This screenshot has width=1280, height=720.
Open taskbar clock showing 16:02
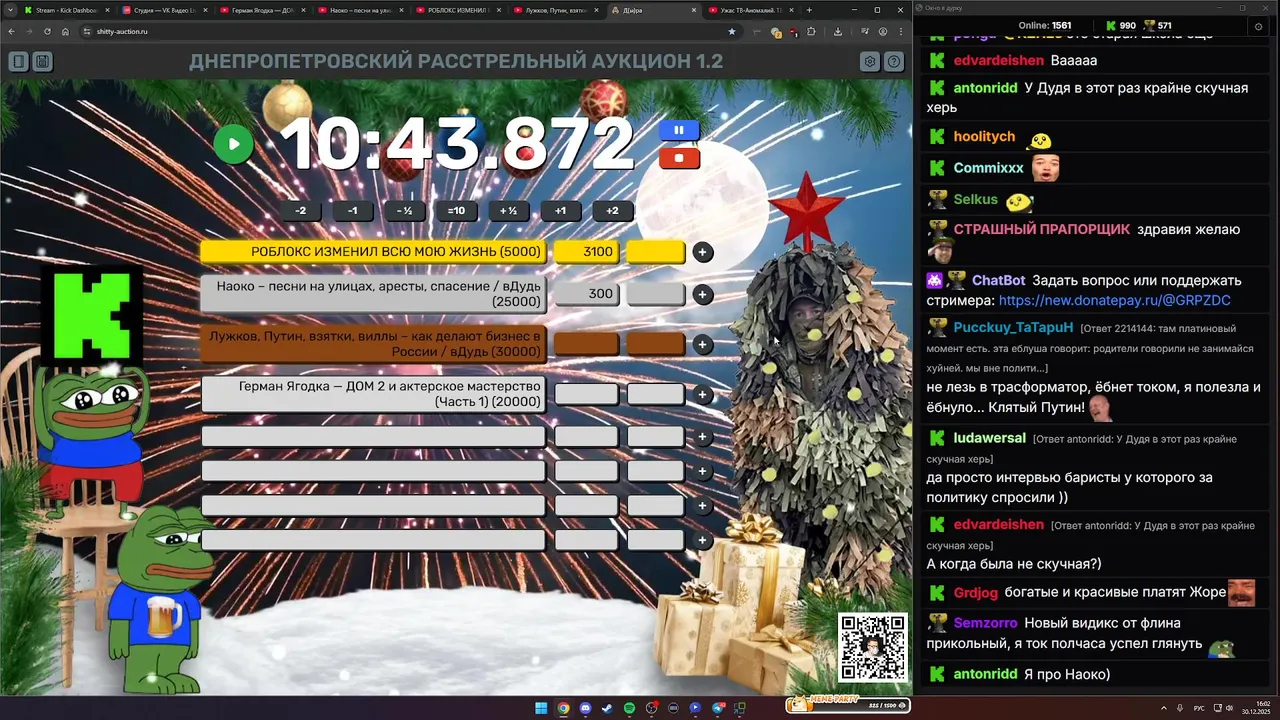(x=1256, y=708)
